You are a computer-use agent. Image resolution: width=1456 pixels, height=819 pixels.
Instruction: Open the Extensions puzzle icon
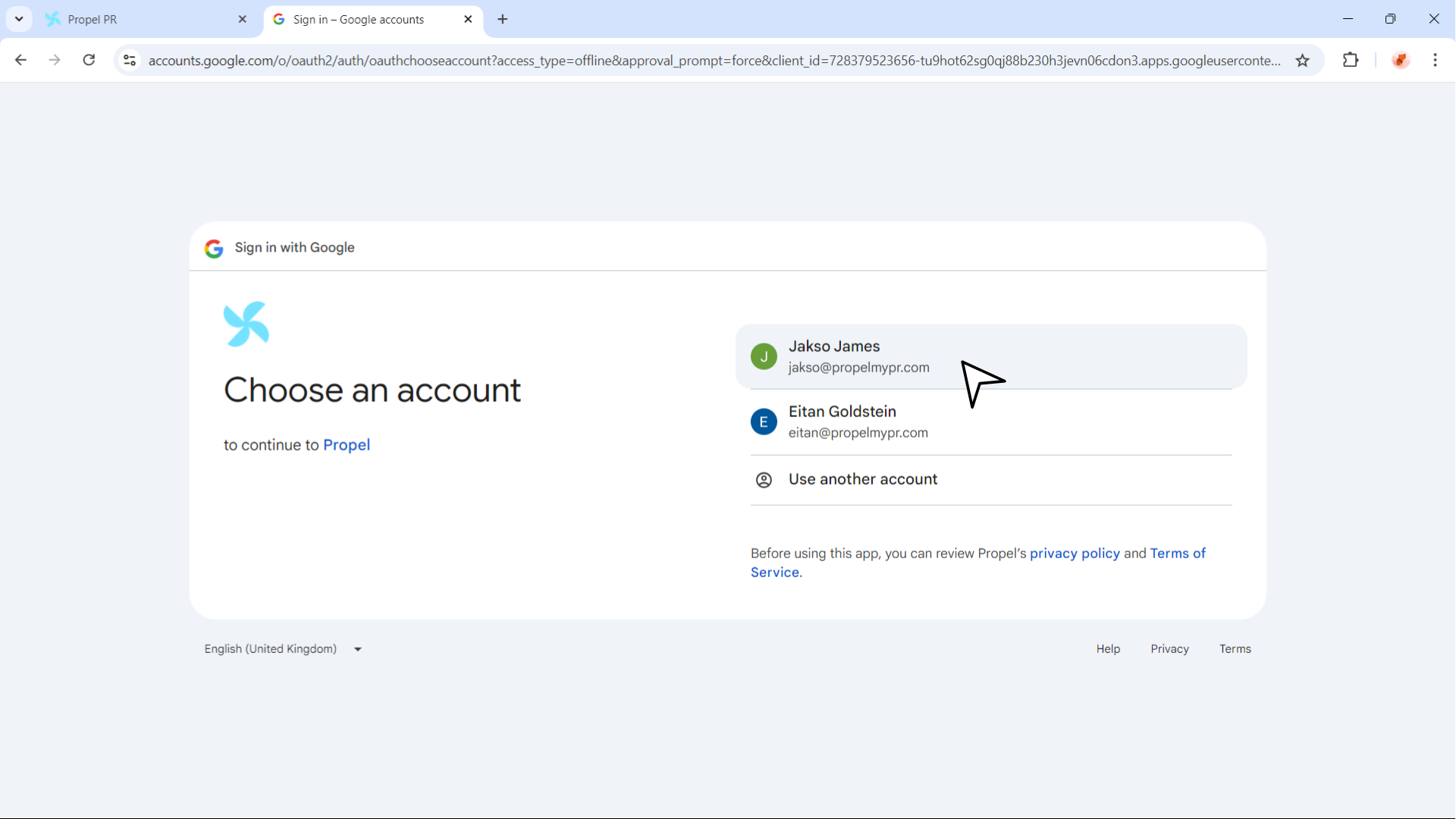pyautogui.click(x=1351, y=60)
